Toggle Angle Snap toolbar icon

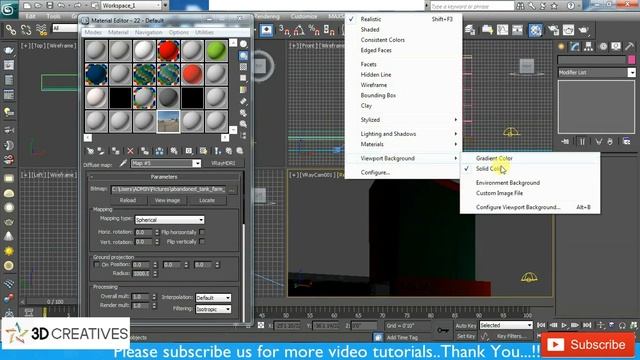(x=299, y=30)
